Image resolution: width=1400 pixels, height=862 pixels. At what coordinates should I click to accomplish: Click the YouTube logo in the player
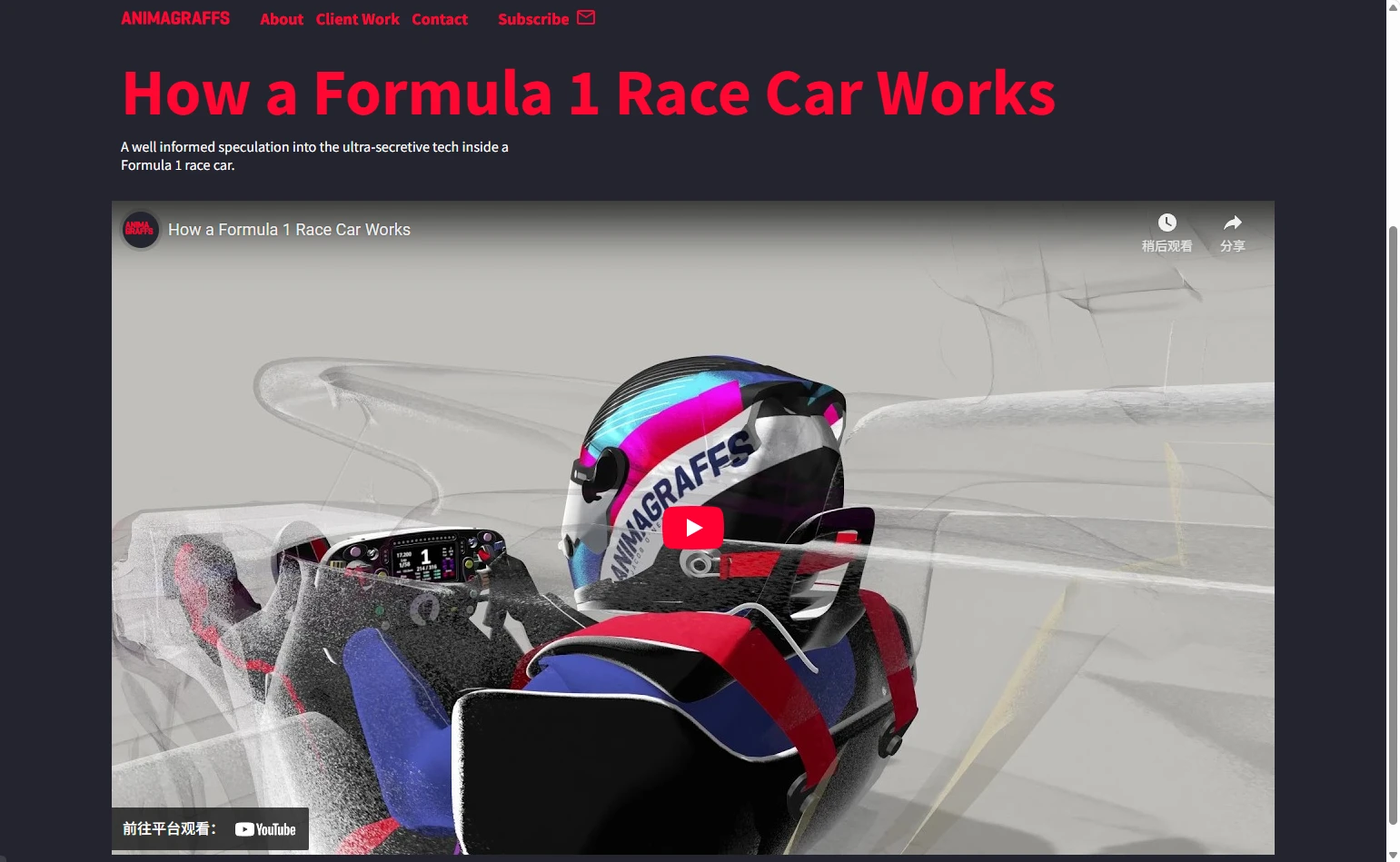[x=265, y=829]
